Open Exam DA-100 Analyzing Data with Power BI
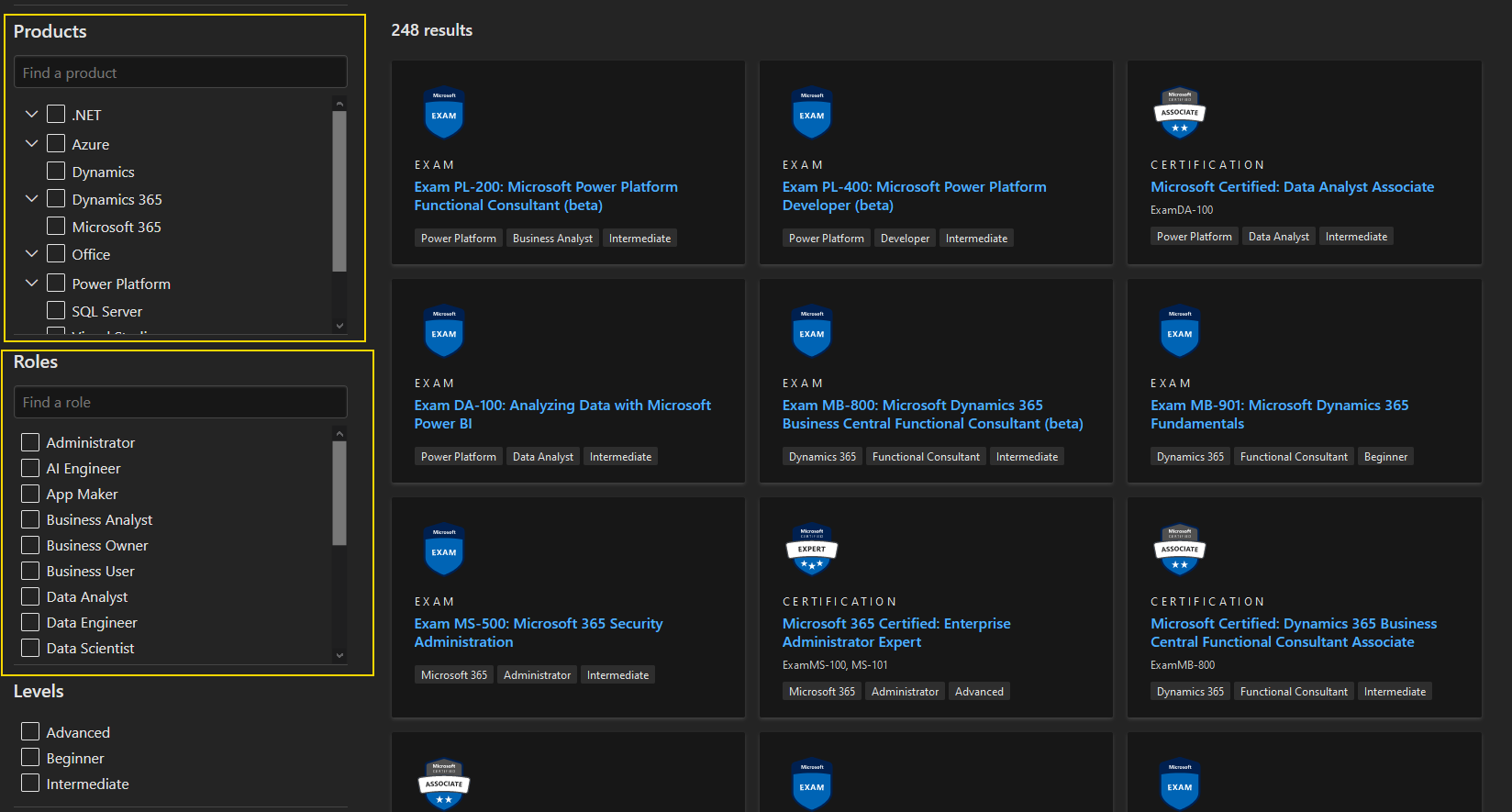 coord(562,415)
